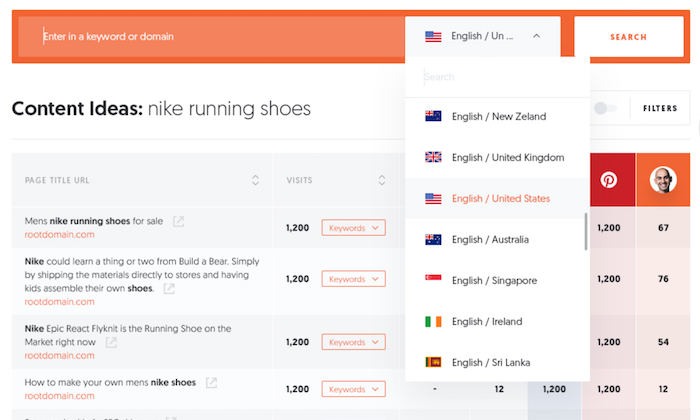Expand Keywords dropdown for Build a Bear row
700x420 pixels.
354,279
